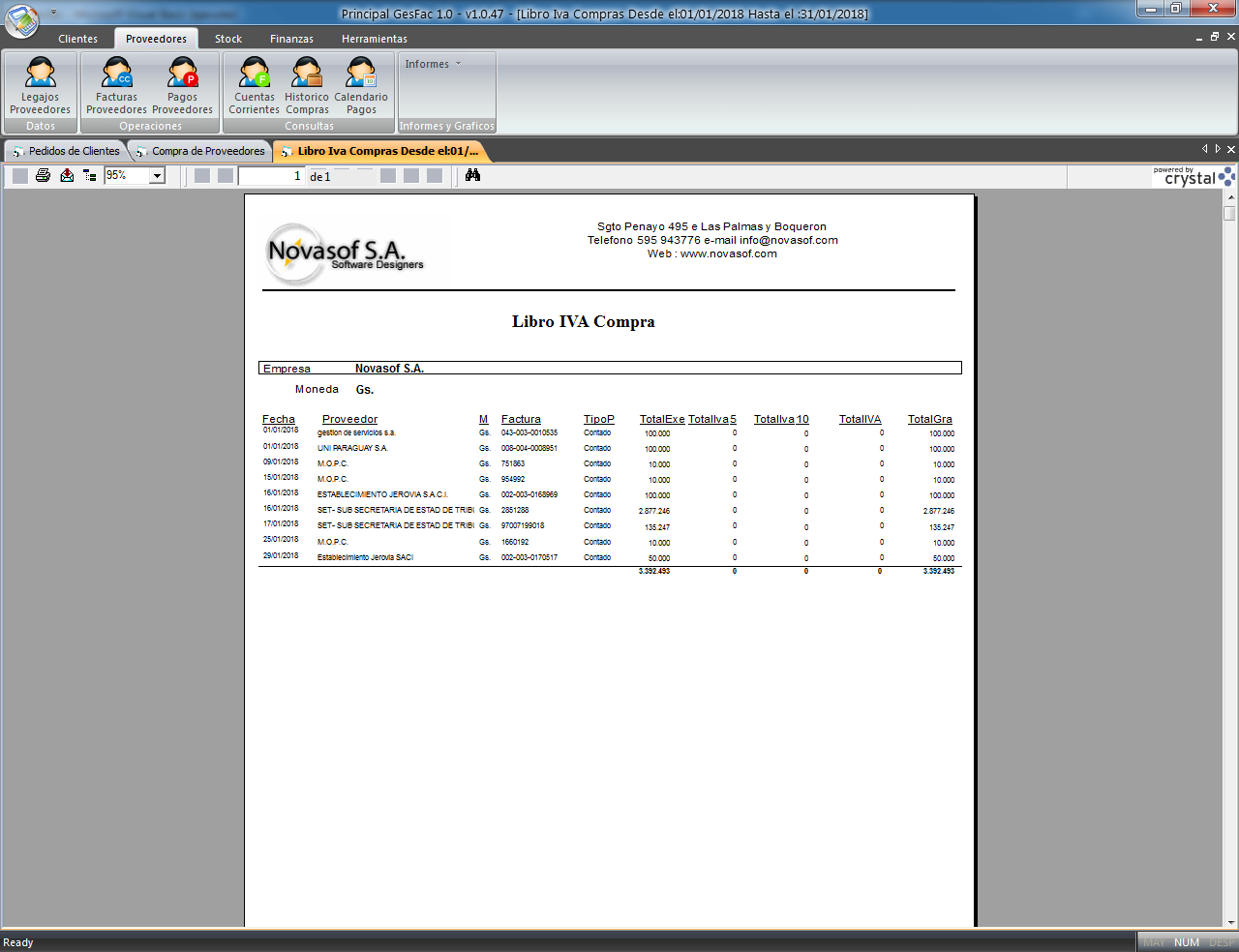1239x952 pixels.
Task: Click the vertical scrollbar down arrow
Action: 1230,923
